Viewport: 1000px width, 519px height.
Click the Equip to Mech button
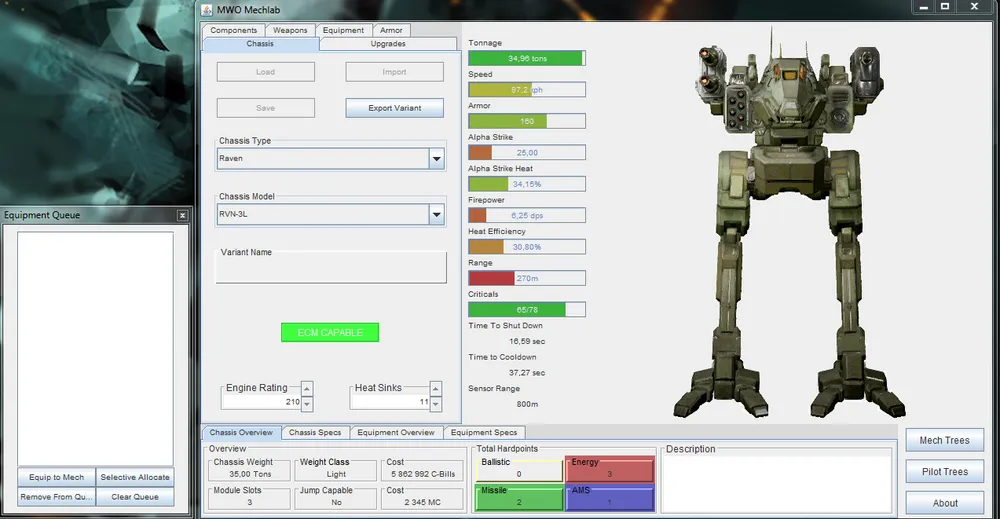tap(57, 477)
